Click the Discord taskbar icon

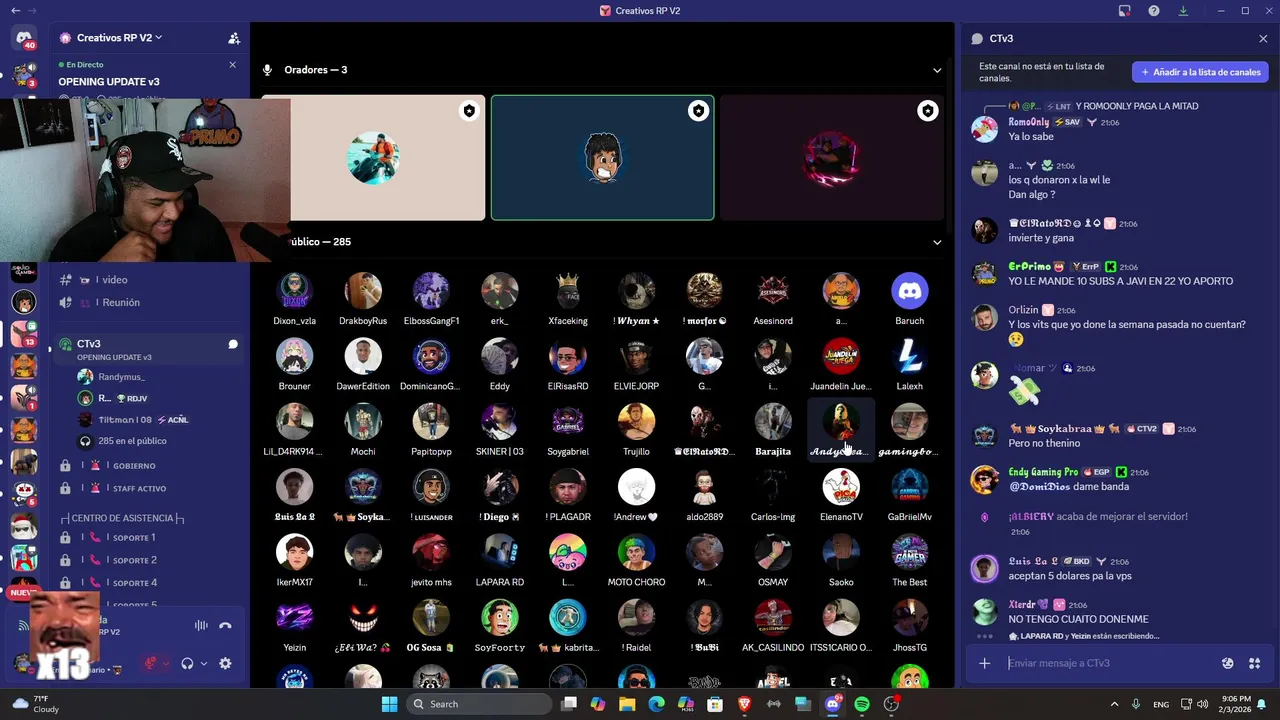click(832, 704)
